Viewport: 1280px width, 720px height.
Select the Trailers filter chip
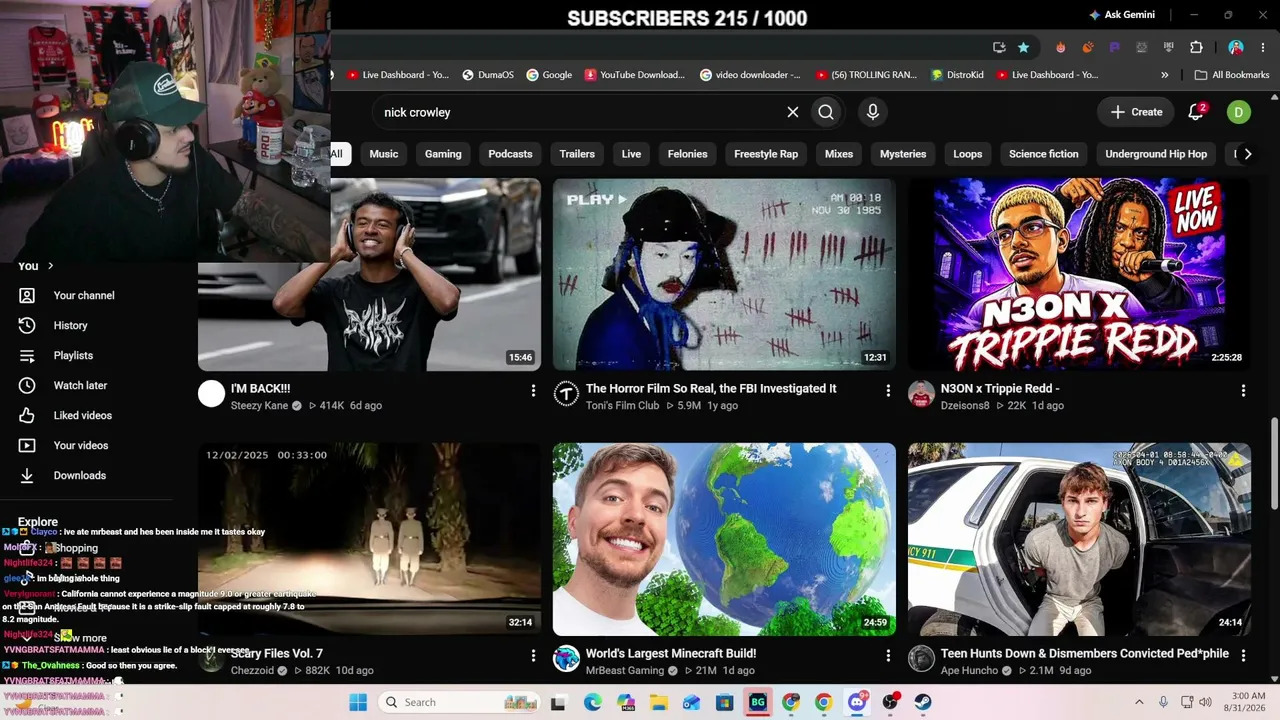tap(577, 154)
